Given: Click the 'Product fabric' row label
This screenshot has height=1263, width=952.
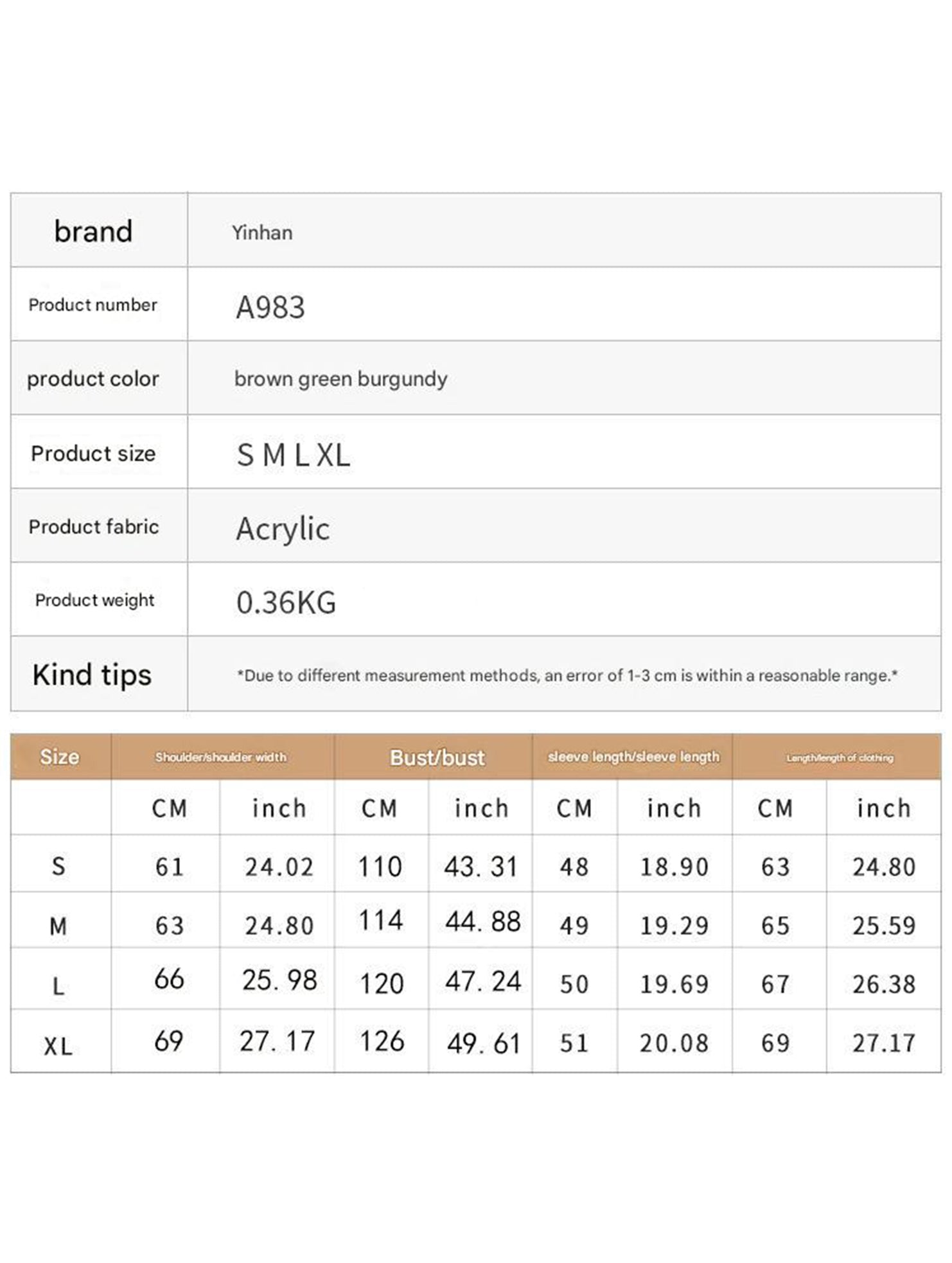Looking at the screenshot, I should (94, 527).
